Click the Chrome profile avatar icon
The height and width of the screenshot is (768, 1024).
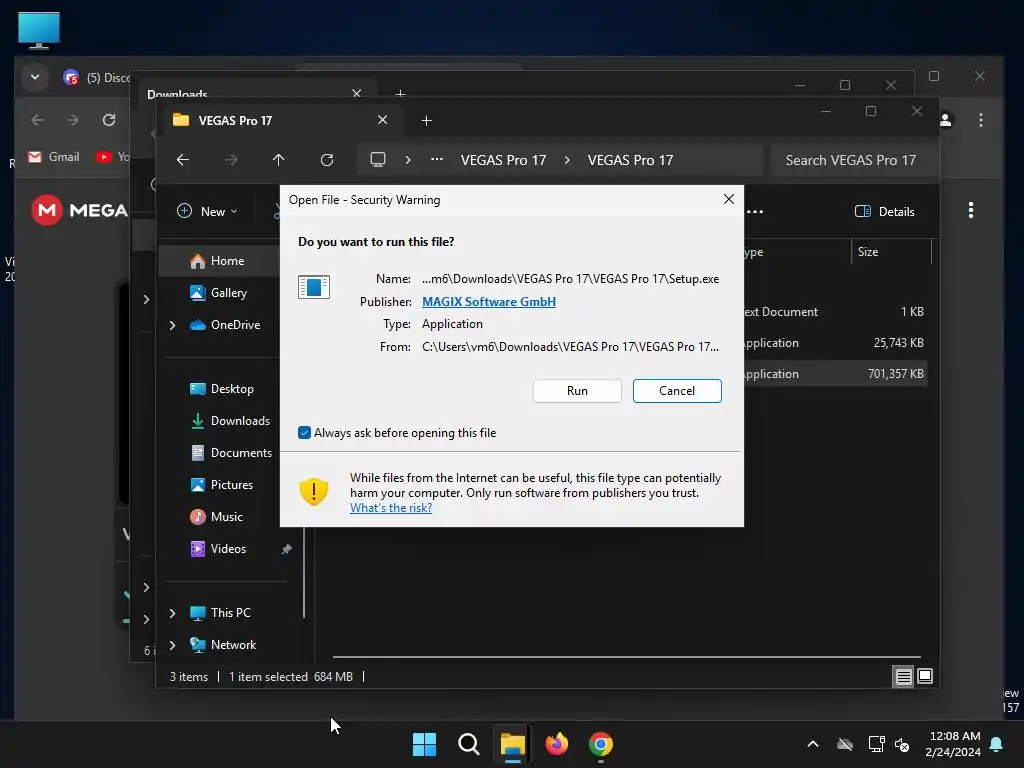(946, 120)
